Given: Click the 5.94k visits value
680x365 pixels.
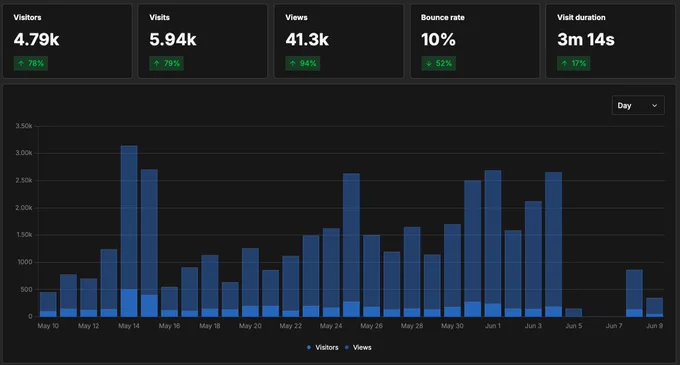Looking at the screenshot, I should [x=173, y=39].
